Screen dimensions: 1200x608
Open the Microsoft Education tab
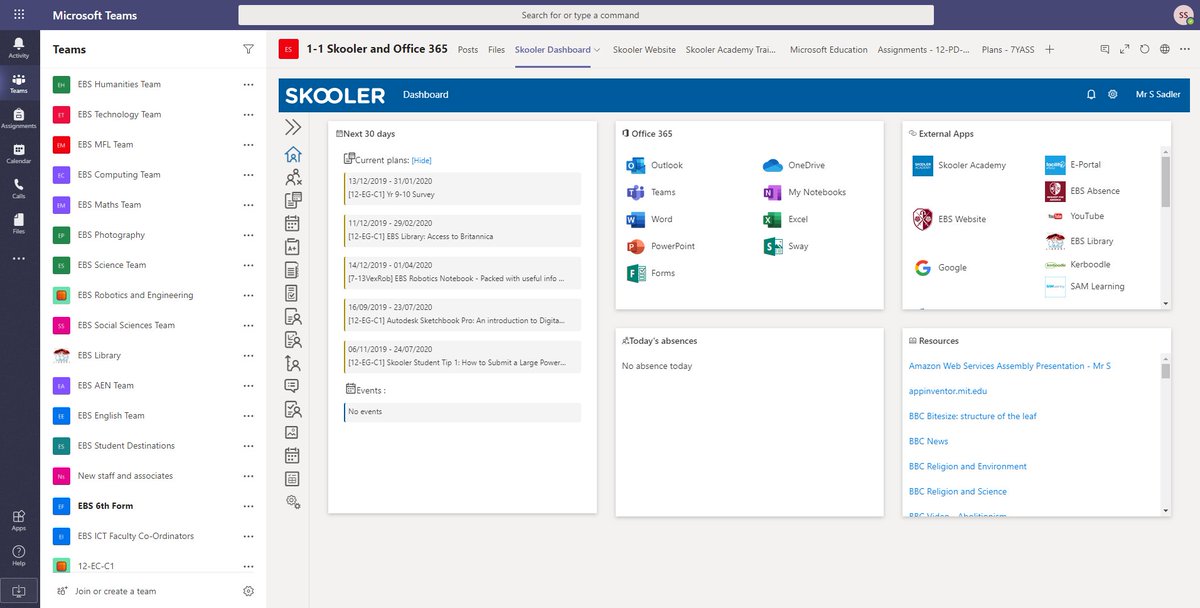click(828, 50)
